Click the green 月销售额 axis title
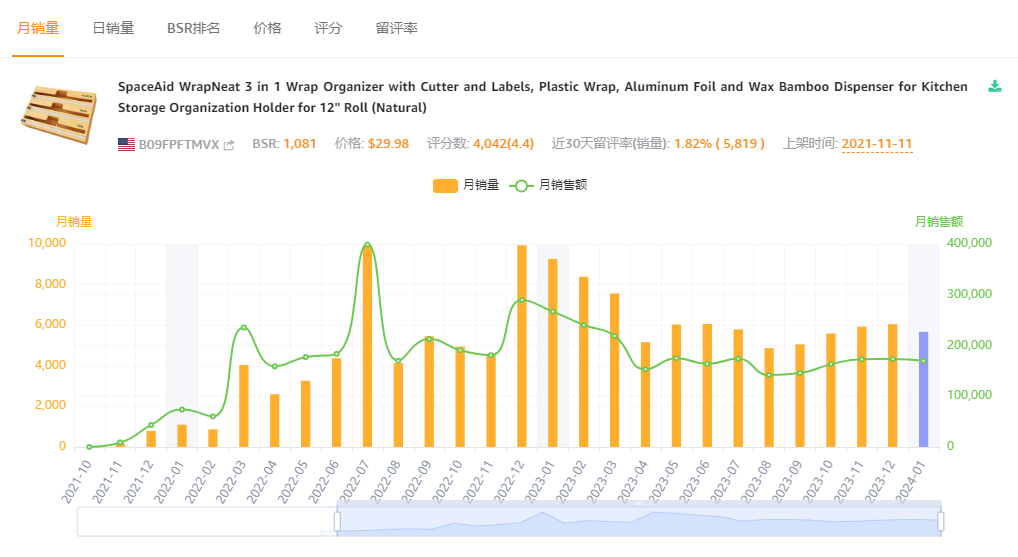The width and height of the screenshot is (1018, 557). tap(939, 221)
